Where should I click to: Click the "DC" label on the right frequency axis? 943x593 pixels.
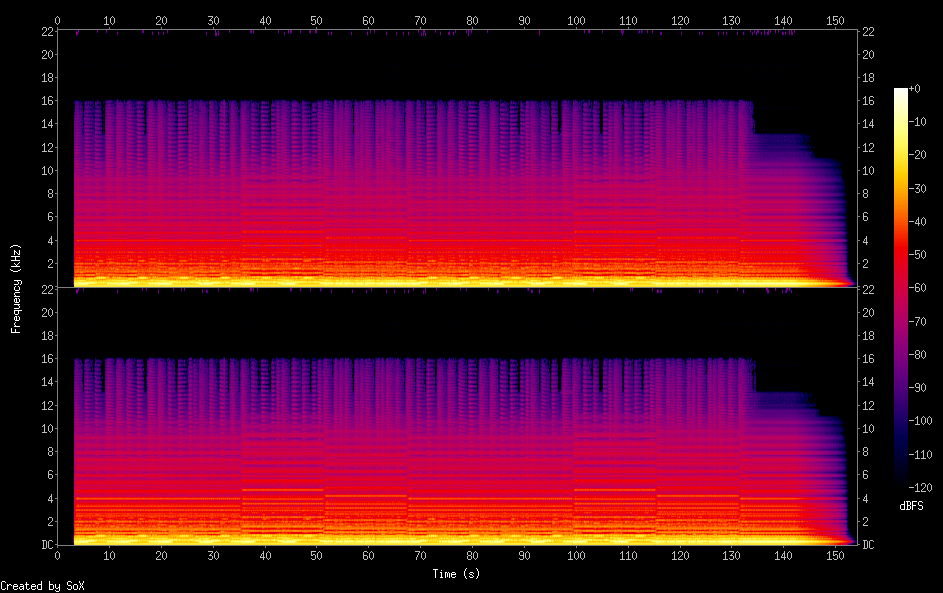click(x=868, y=544)
